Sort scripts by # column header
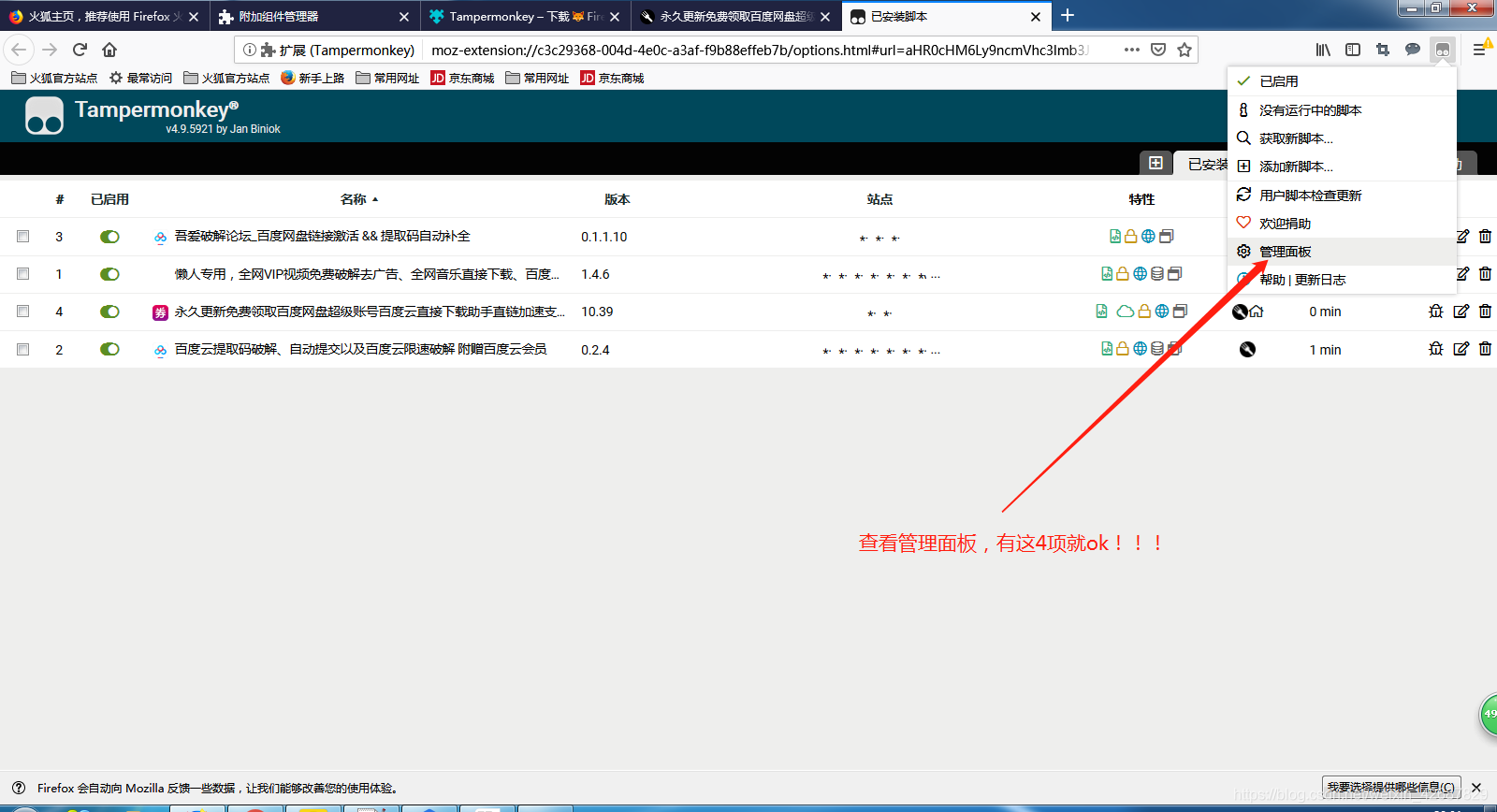 coord(60,199)
